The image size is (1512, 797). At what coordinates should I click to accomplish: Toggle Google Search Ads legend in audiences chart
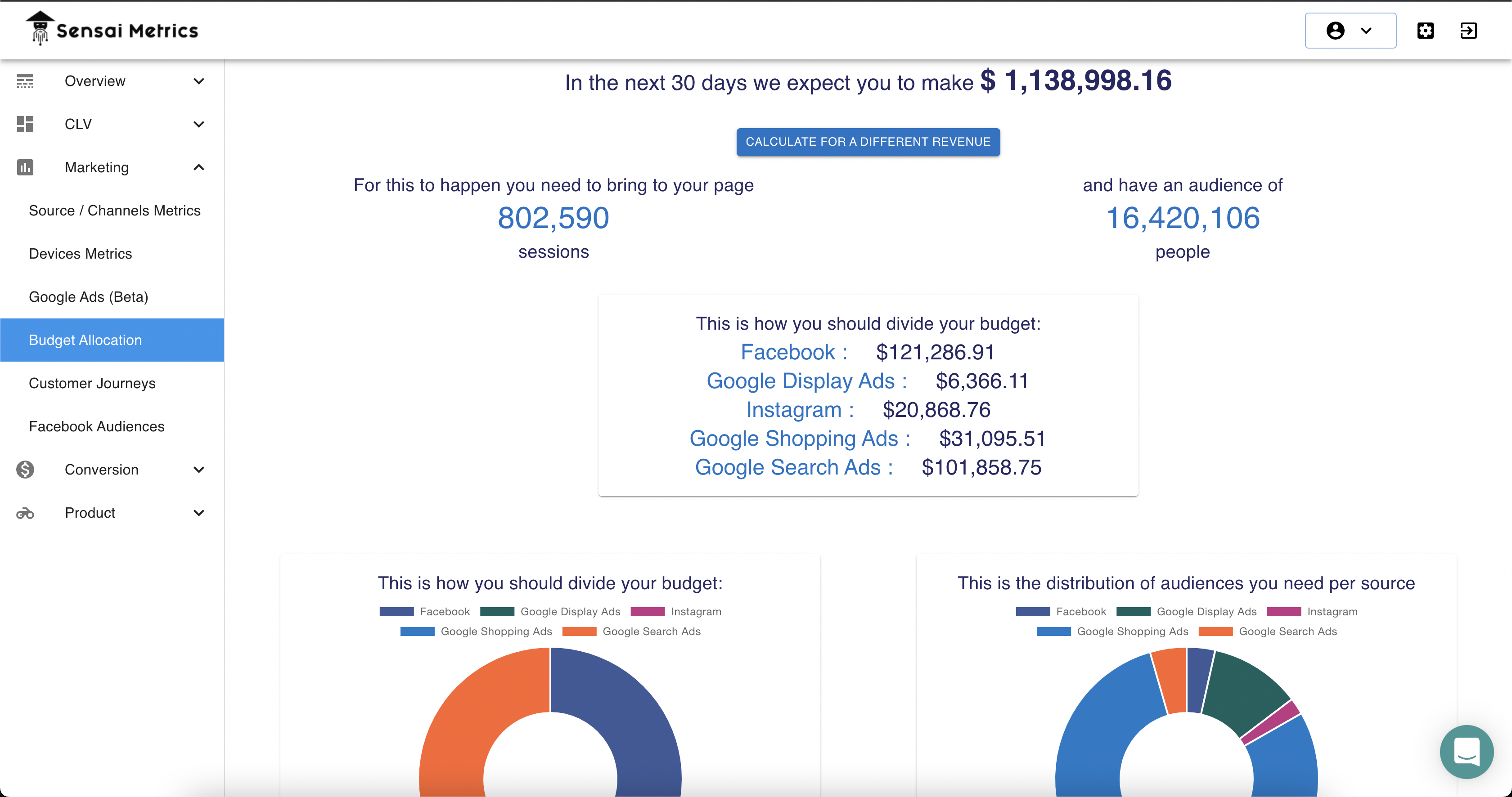[1267, 631]
